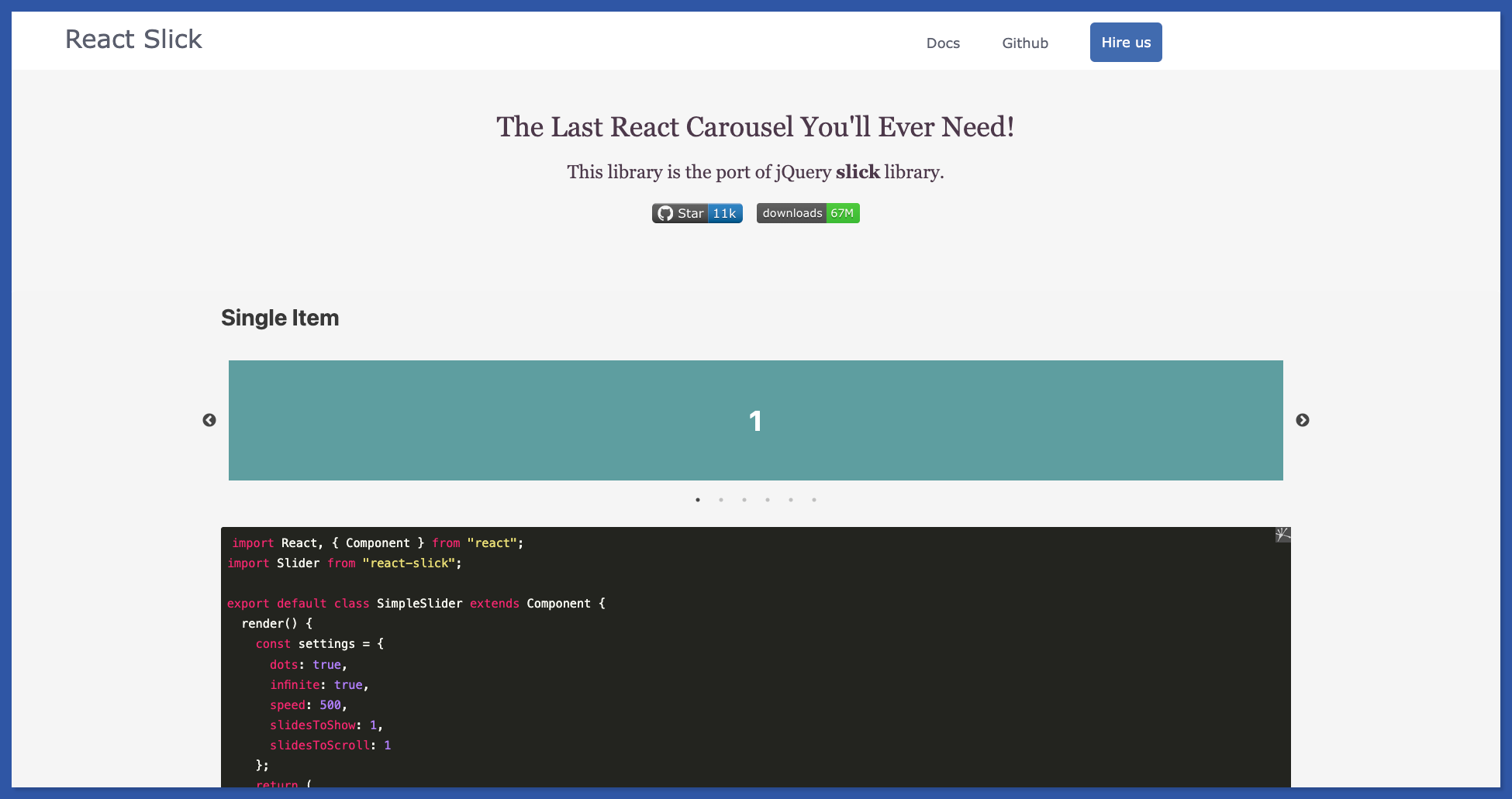Click the code line "infinite: true,"
Image resolution: width=1512 pixels, height=799 pixels.
[x=319, y=685]
